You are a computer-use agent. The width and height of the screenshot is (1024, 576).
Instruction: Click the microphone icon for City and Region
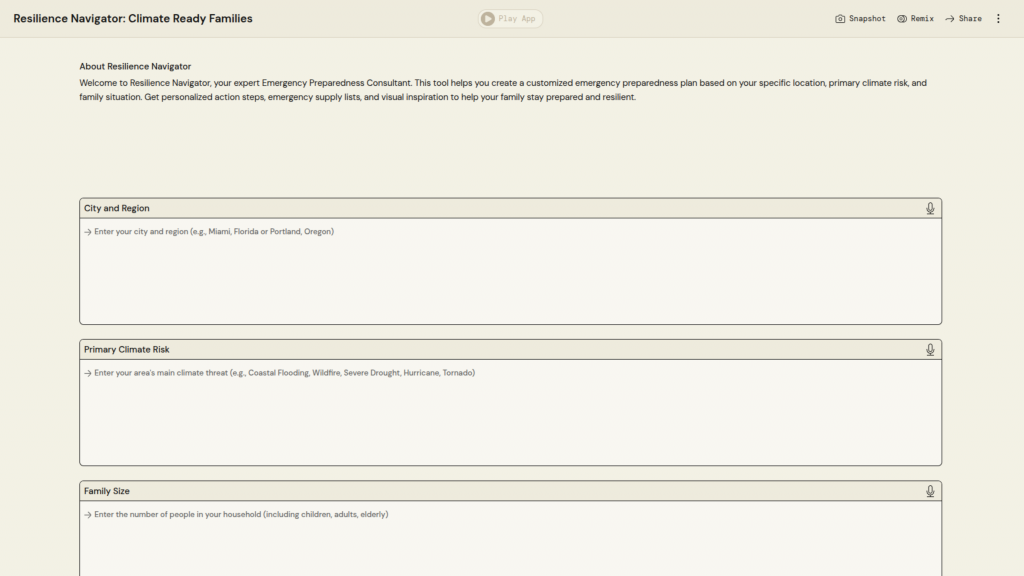click(x=930, y=208)
